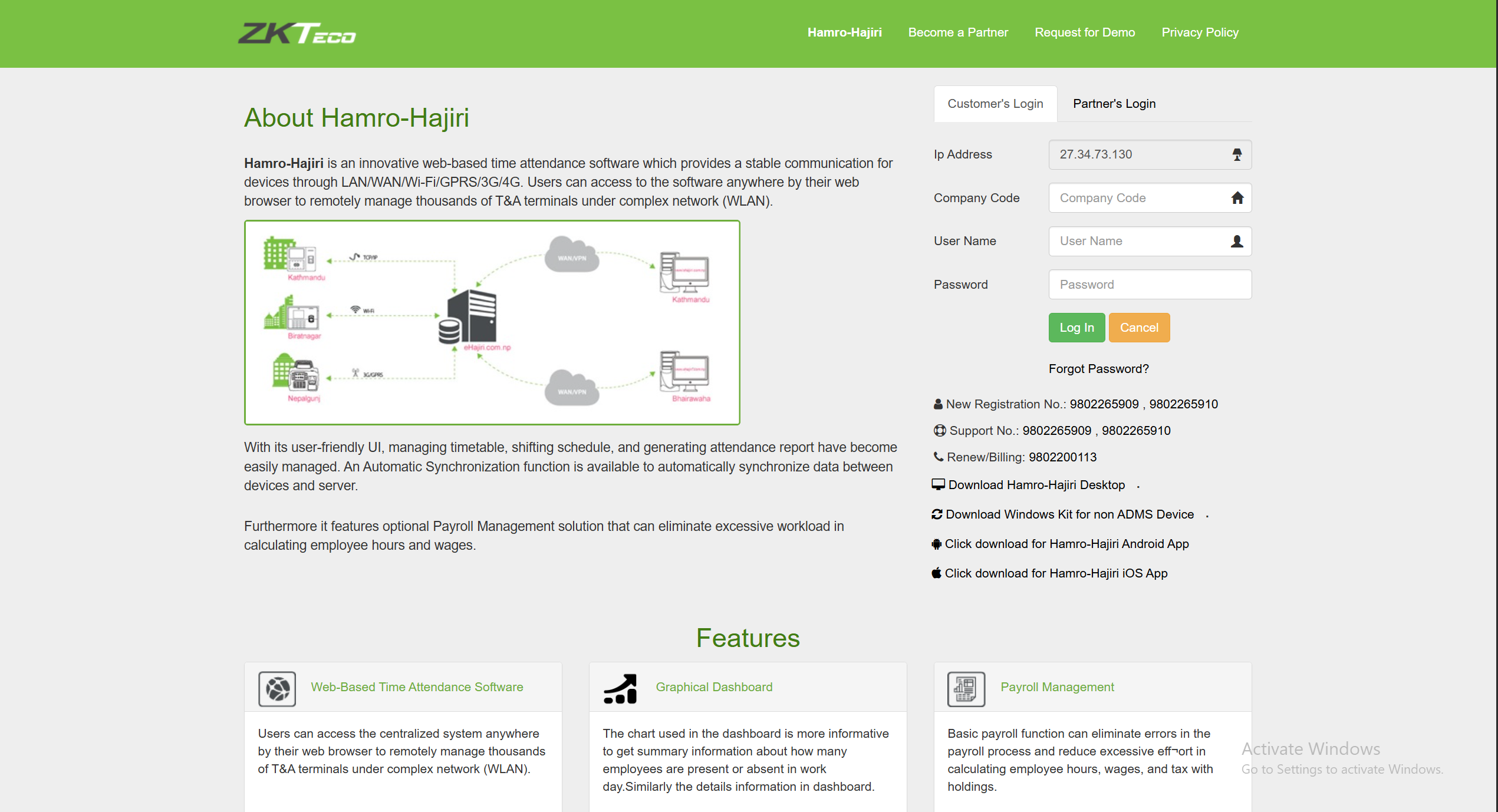
Task: Click the desktop monitor icon beside Download Desktop
Action: [x=937, y=484]
